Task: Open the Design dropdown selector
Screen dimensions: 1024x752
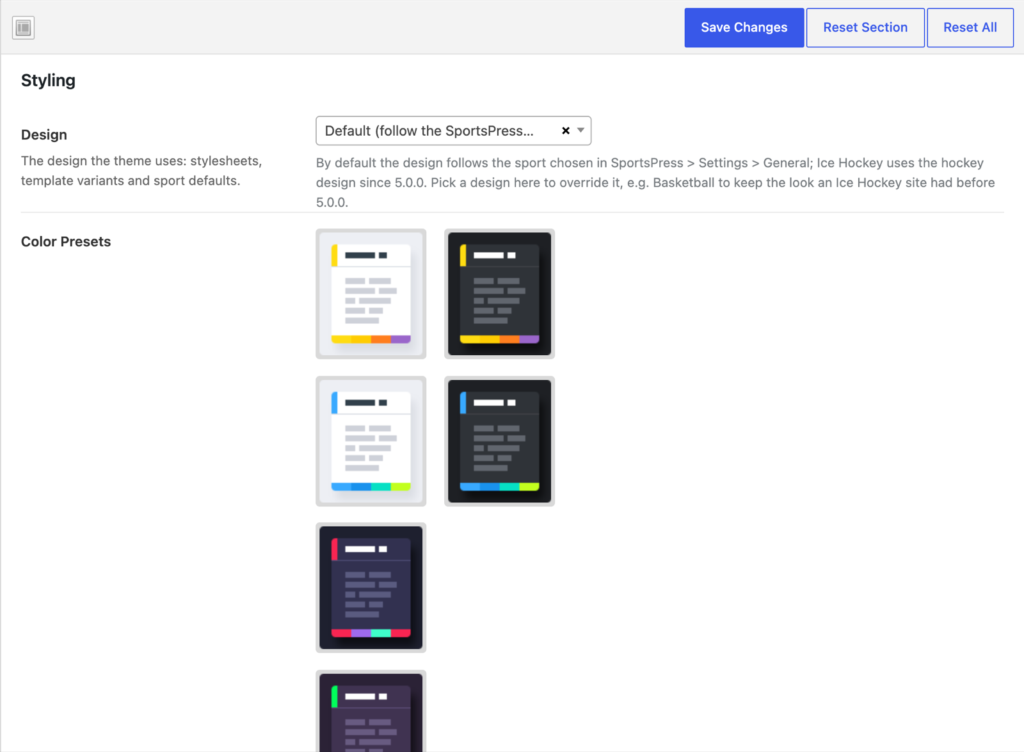Action: click(x=453, y=131)
